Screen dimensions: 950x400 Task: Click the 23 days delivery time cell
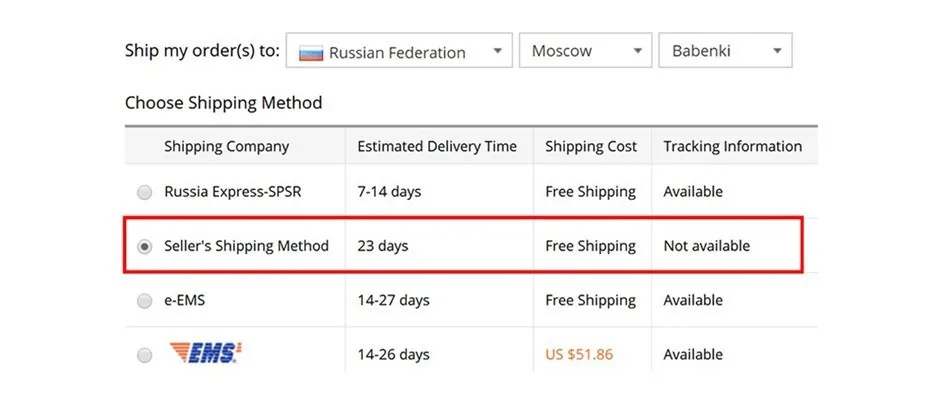click(x=383, y=246)
